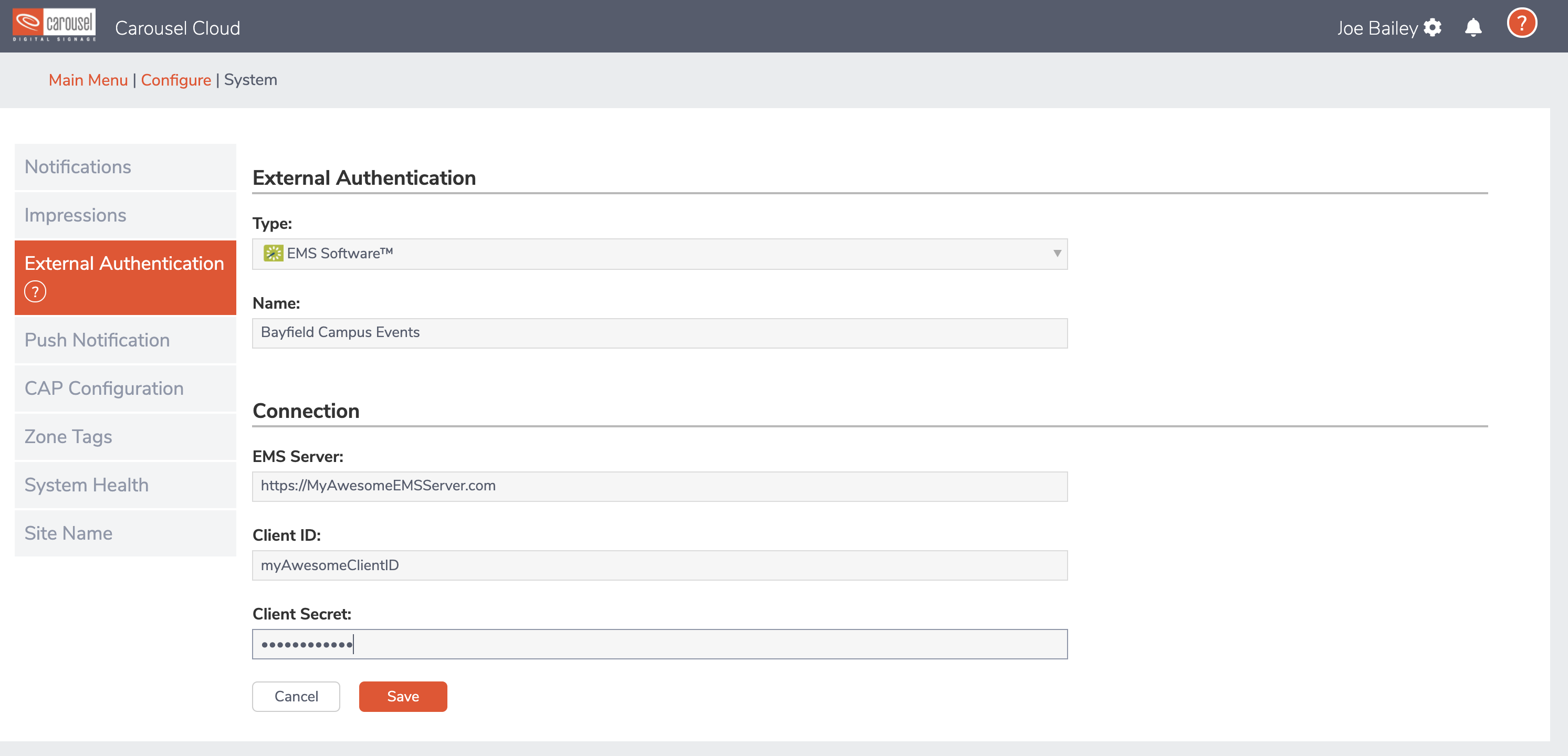Click the help icon under External Authentication tab
1568x756 pixels.
35,292
